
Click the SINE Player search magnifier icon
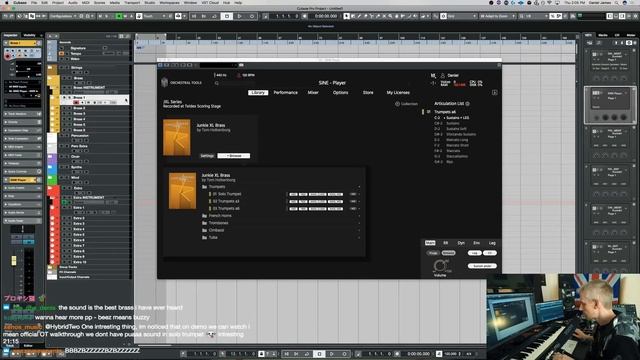pyautogui.click(x=217, y=83)
